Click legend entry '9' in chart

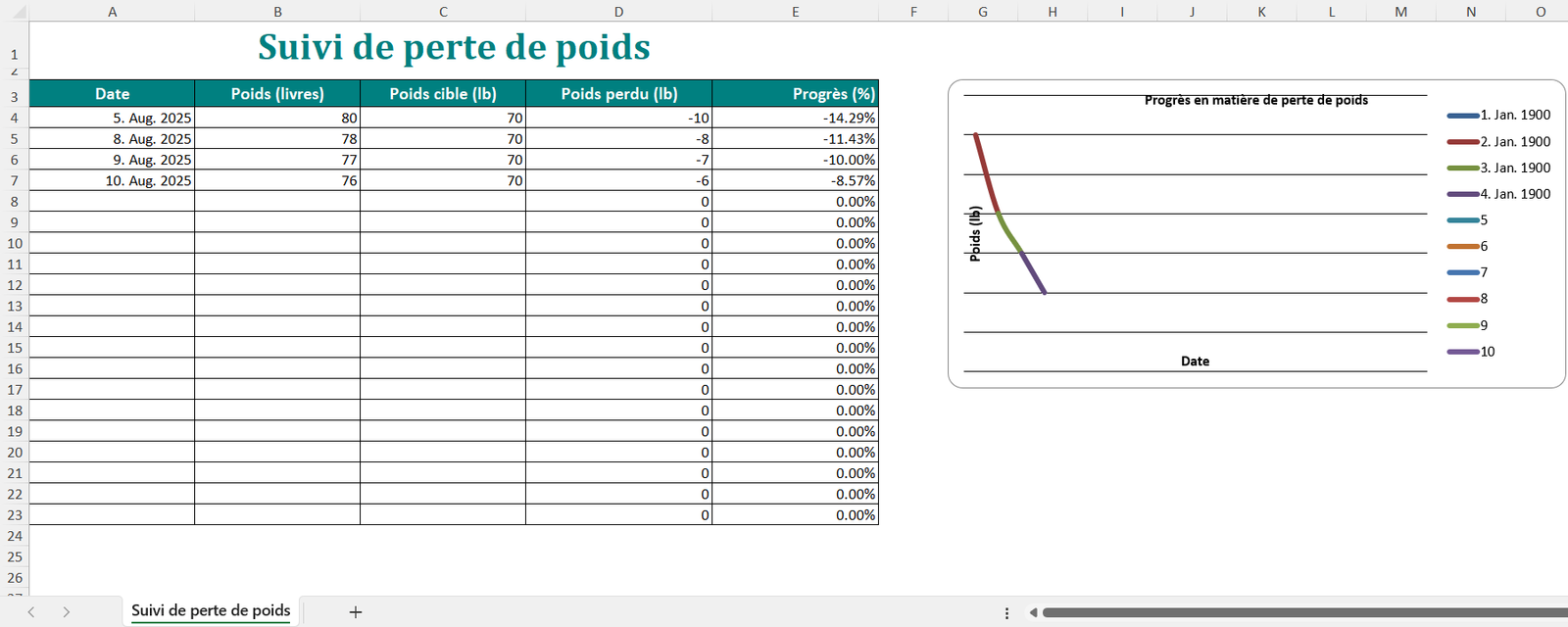[x=1468, y=325]
